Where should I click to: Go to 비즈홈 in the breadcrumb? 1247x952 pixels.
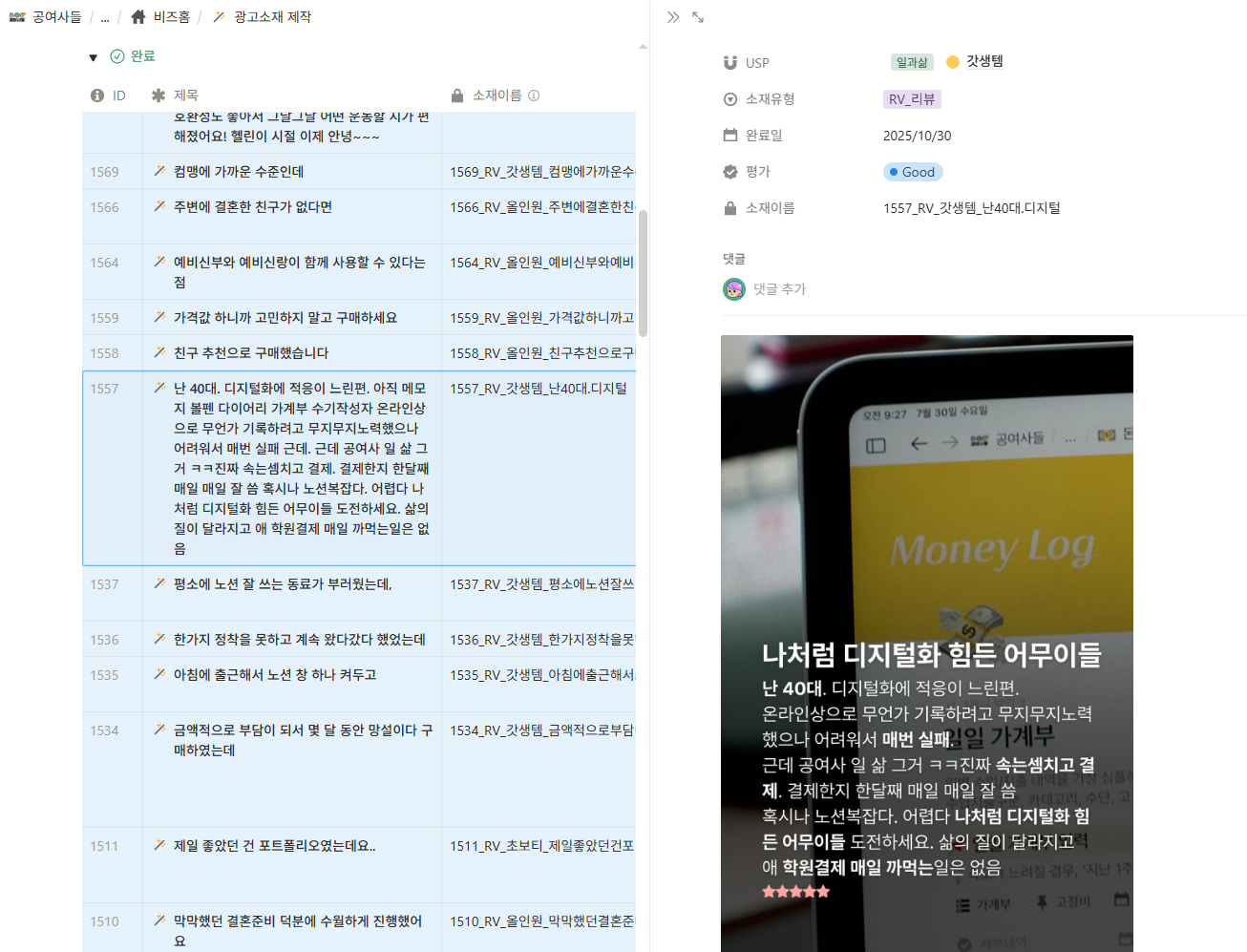[x=172, y=17]
